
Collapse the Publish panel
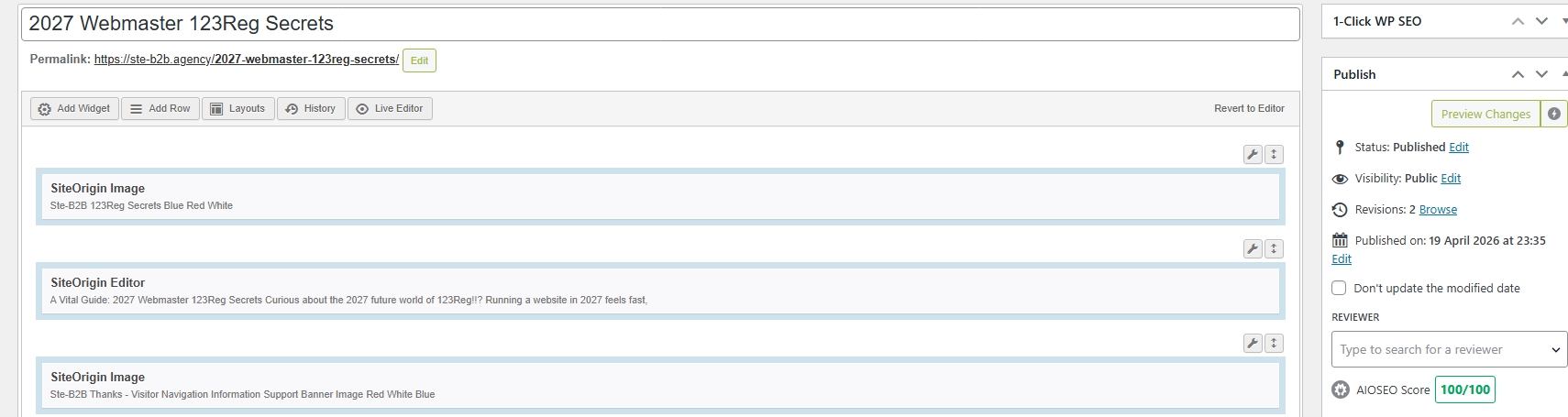(1563, 74)
